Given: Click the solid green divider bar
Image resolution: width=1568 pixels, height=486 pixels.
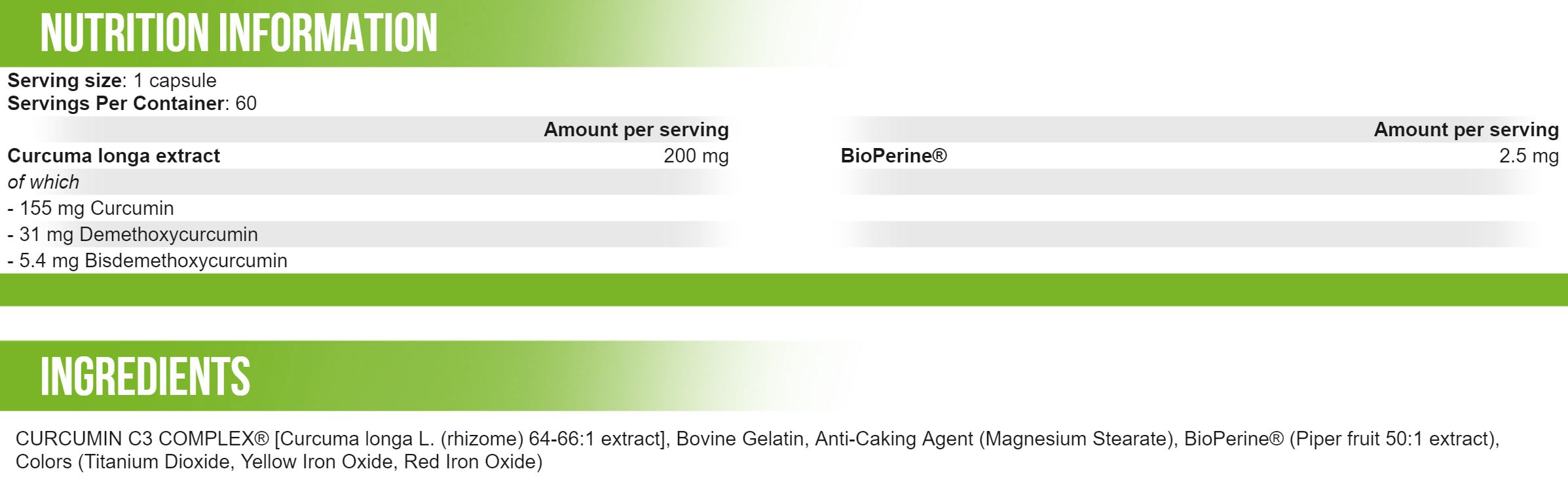Looking at the screenshot, I should pyautogui.click(x=784, y=290).
